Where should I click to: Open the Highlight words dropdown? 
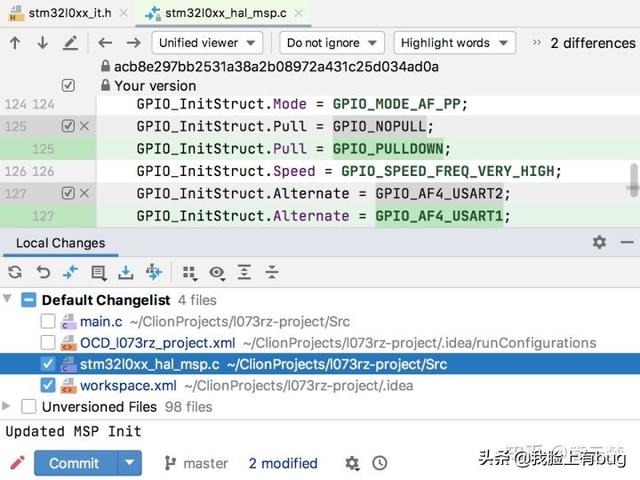point(454,42)
